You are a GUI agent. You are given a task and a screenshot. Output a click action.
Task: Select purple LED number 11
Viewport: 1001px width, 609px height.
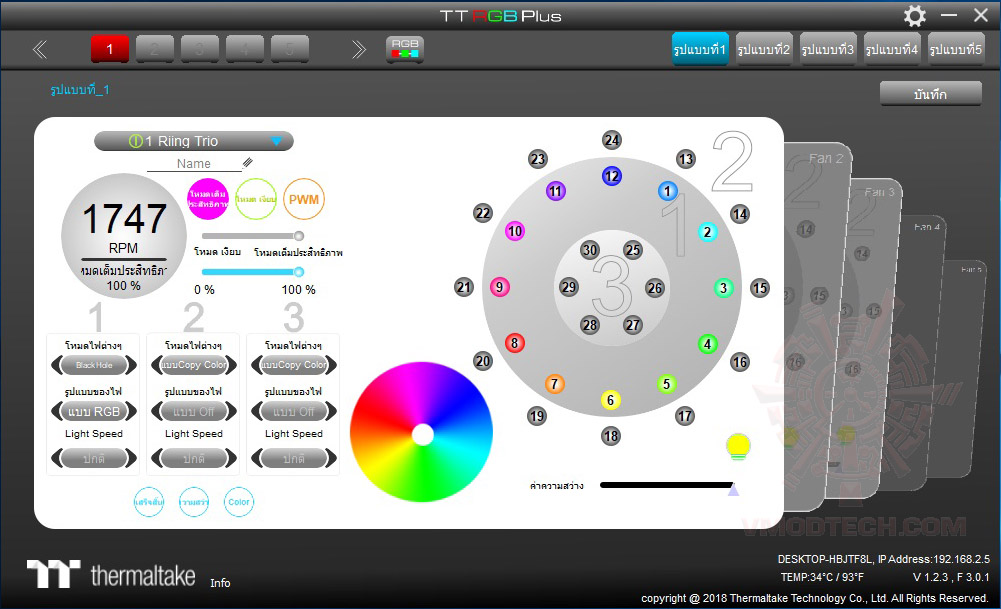[555, 190]
